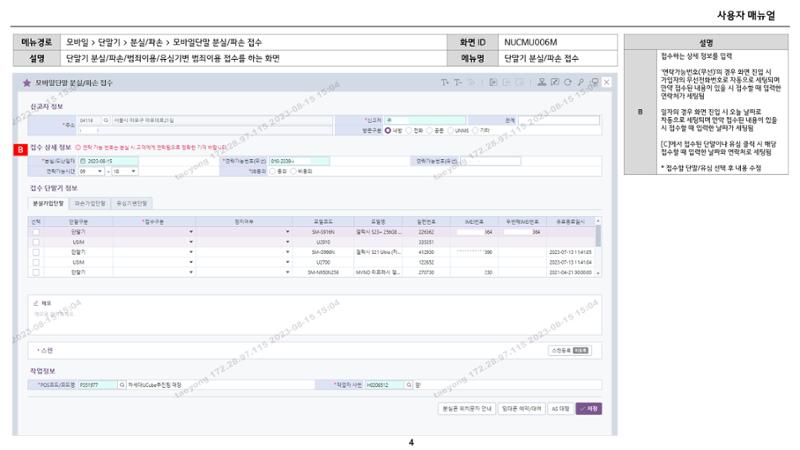Image resolution: width=800 pixels, height=450 pixels.
Task: Click the AS 대행 button
Action: (560, 409)
